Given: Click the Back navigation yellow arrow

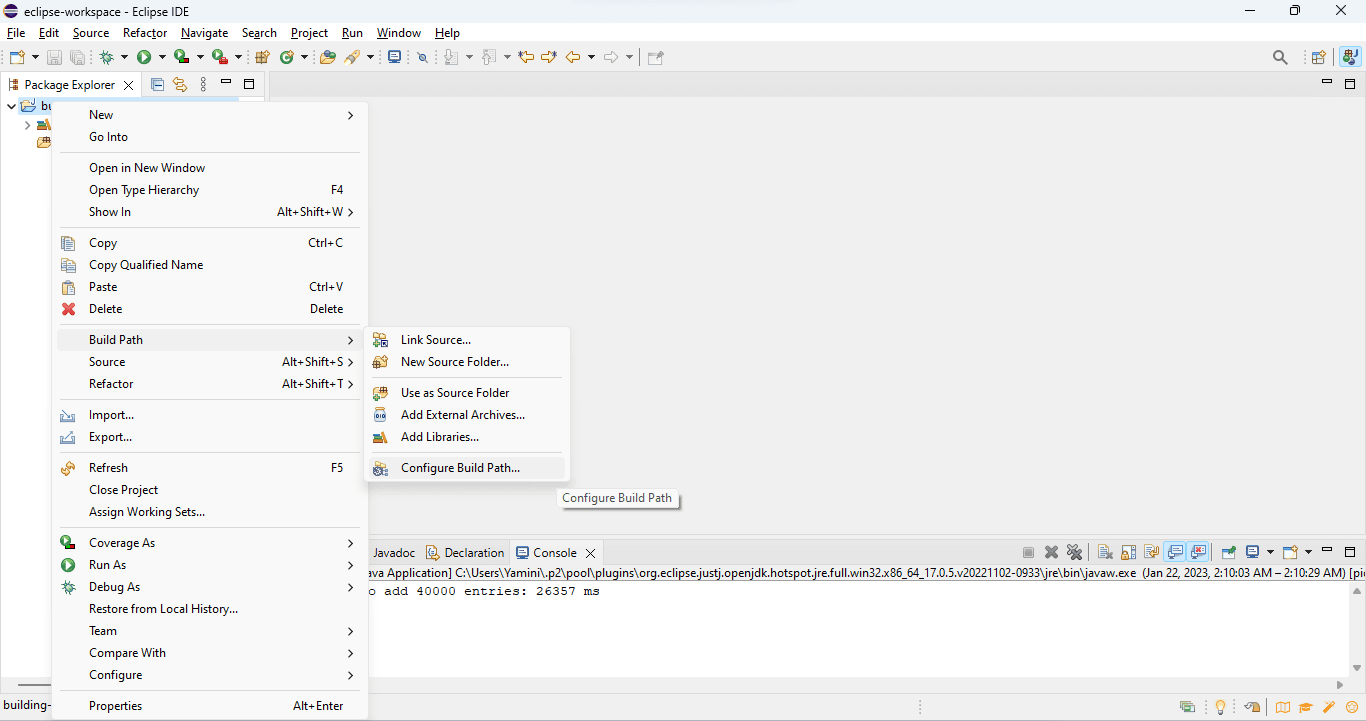Looking at the screenshot, I should tap(573, 57).
